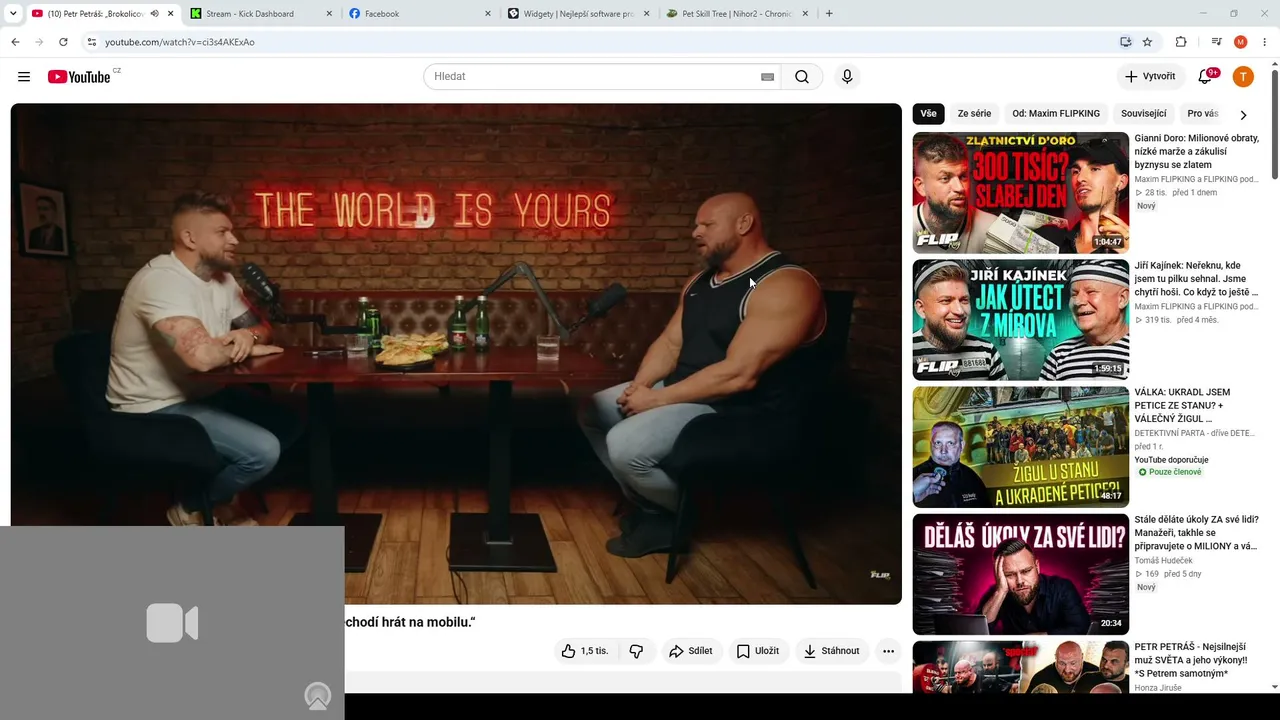Select 'Od: Maxim FLIPKING' filter chip
1280x720 pixels.
[x=1056, y=114]
